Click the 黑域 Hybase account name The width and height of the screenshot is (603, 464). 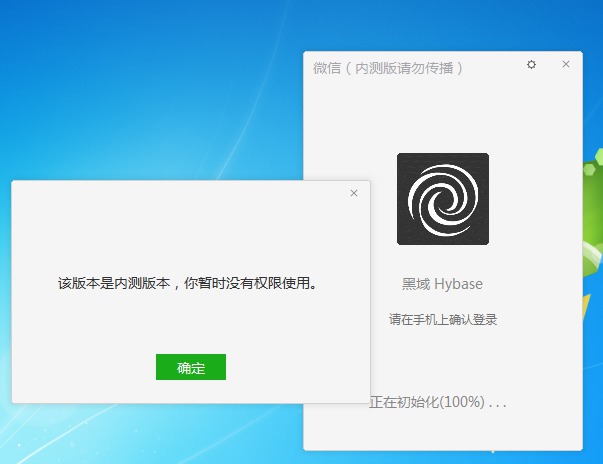pyautogui.click(x=442, y=284)
